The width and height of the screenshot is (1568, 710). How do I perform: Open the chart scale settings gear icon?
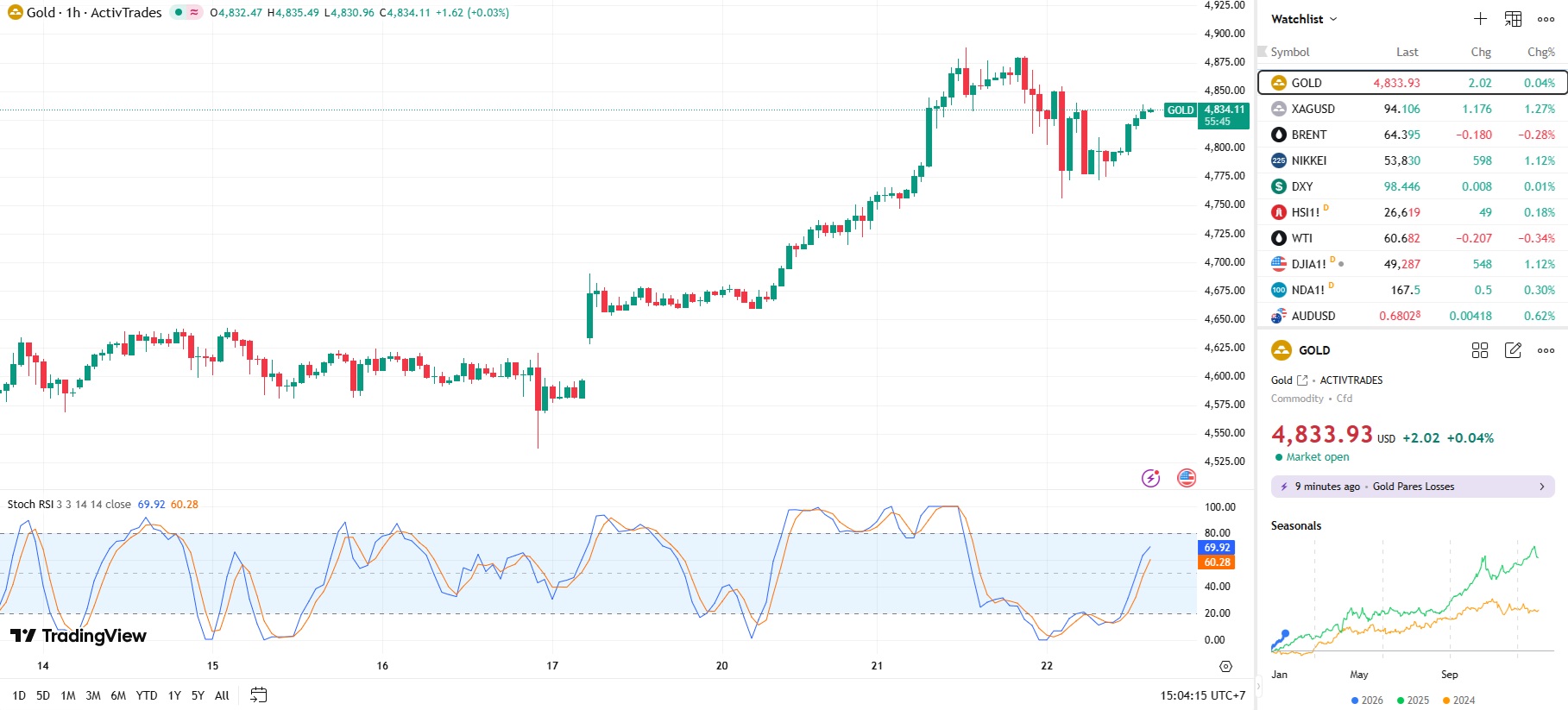pyautogui.click(x=1225, y=666)
